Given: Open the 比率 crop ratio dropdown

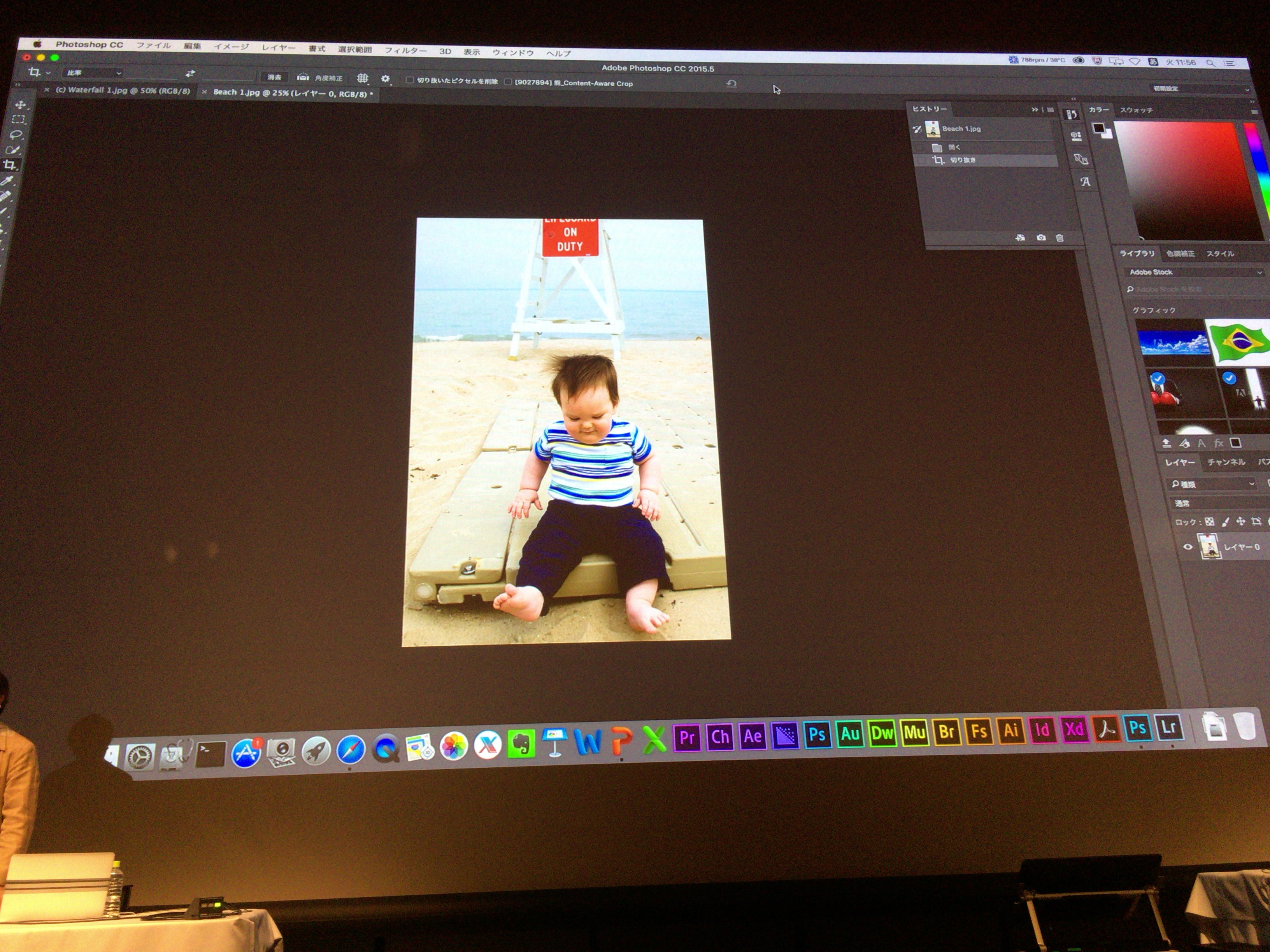Looking at the screenshot, I should (94, 73).
